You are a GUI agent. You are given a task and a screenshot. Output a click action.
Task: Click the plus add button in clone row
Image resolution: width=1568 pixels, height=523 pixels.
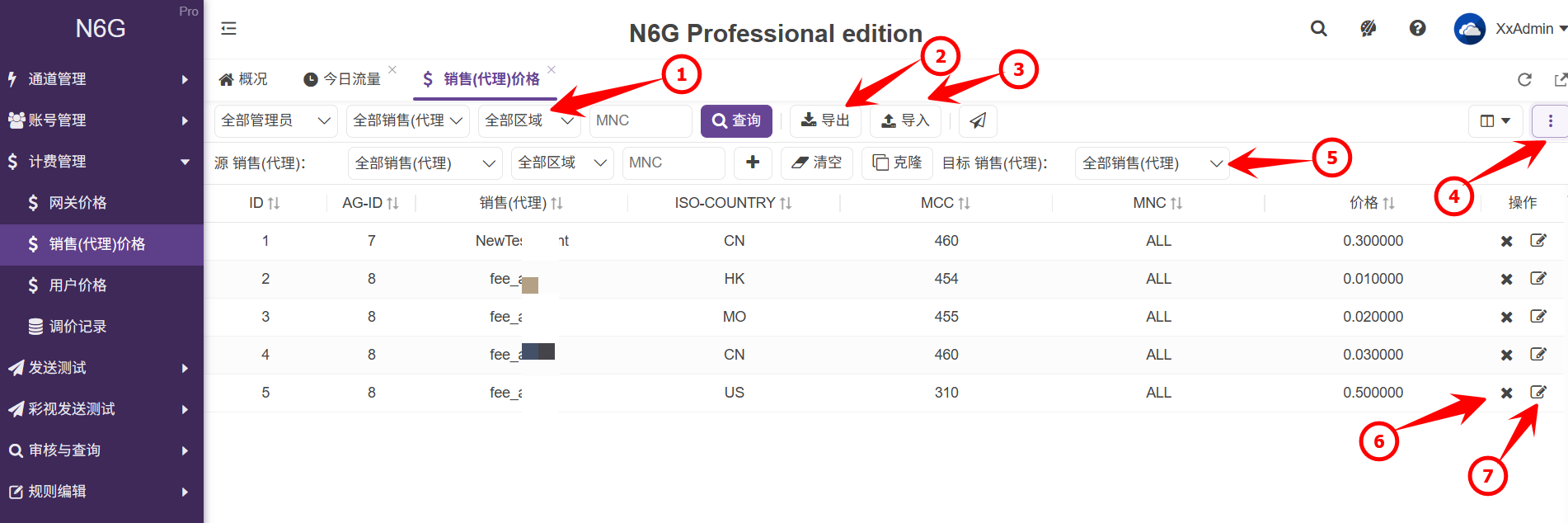coord(753,163)
